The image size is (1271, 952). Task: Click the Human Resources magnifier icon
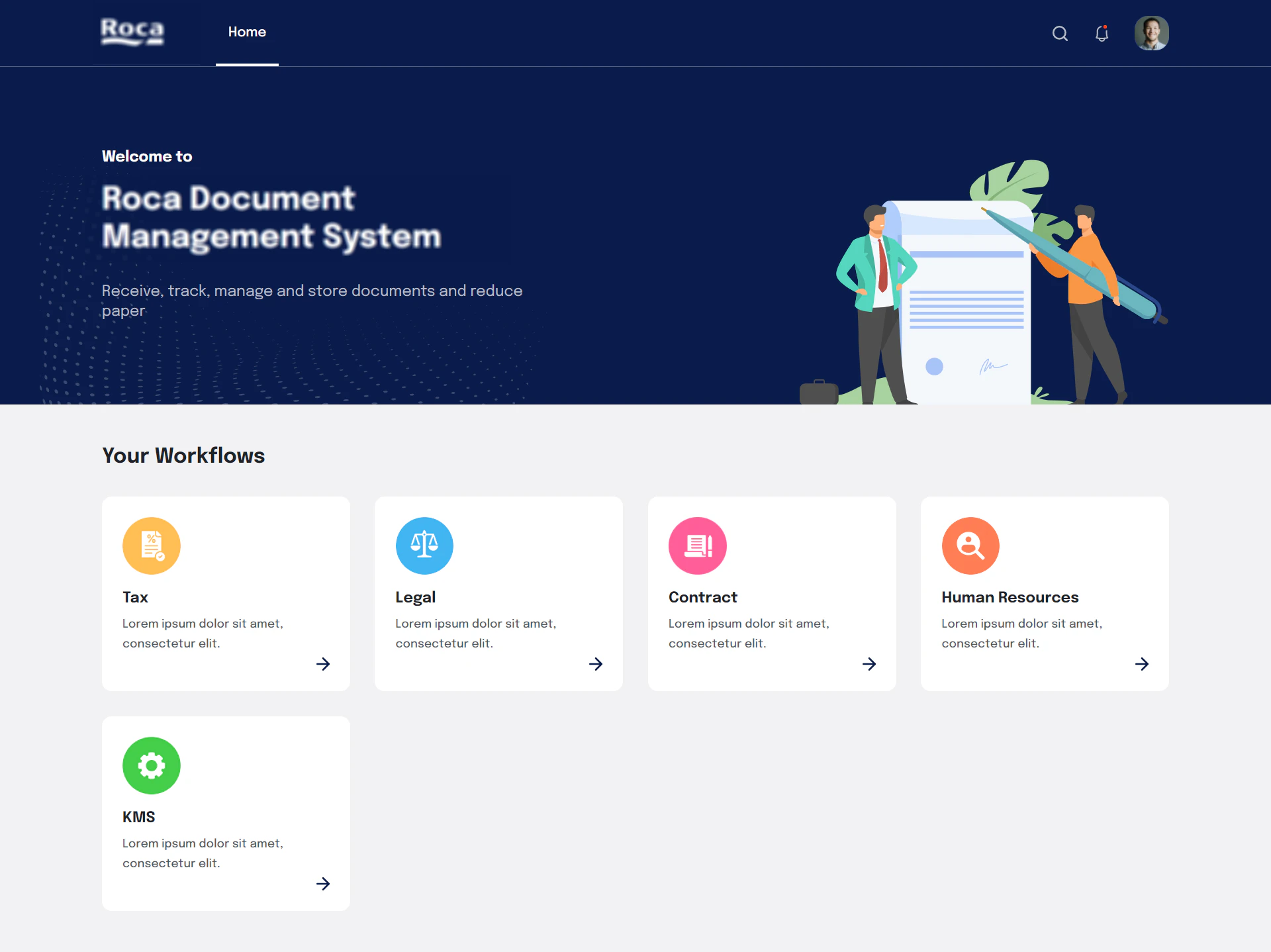[970, 546]
